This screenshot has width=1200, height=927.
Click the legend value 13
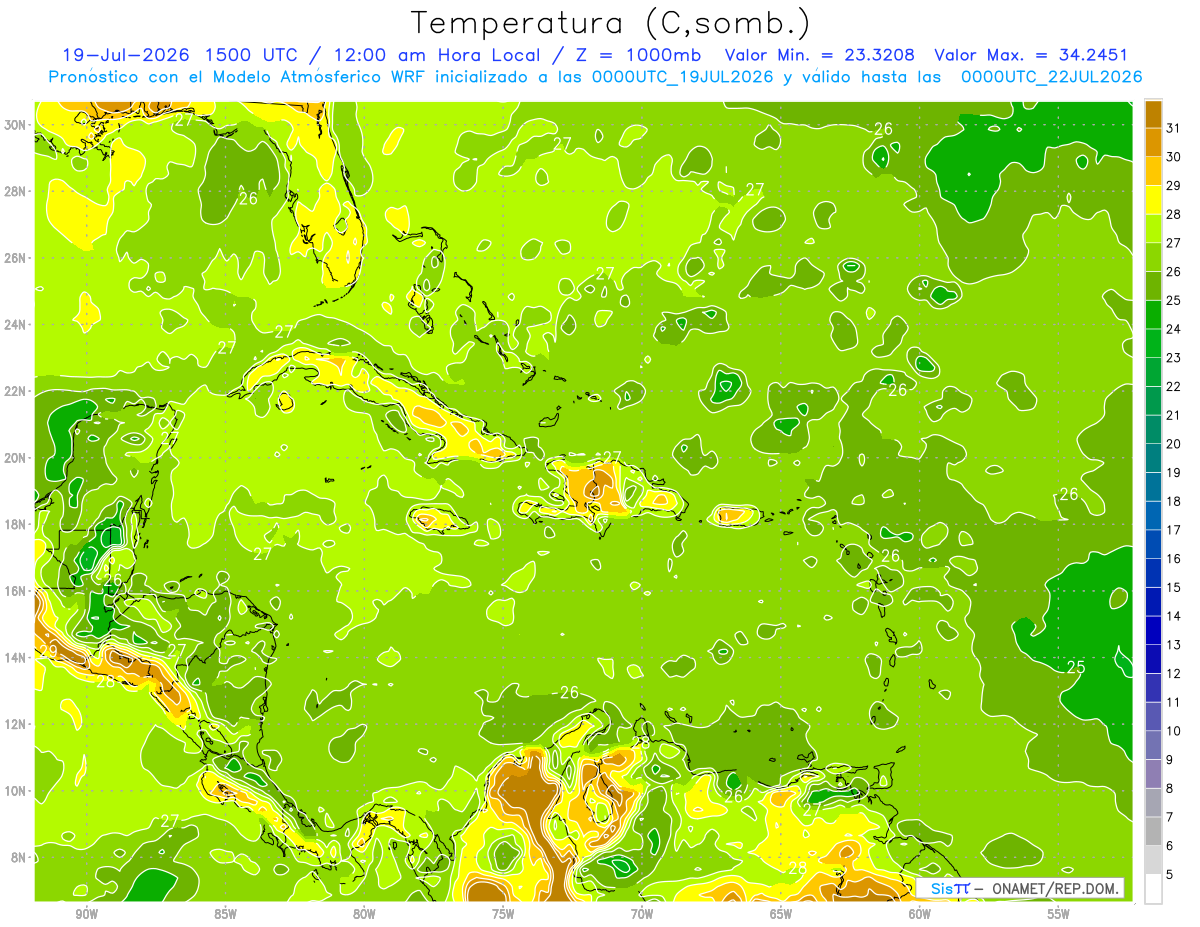1173,646
